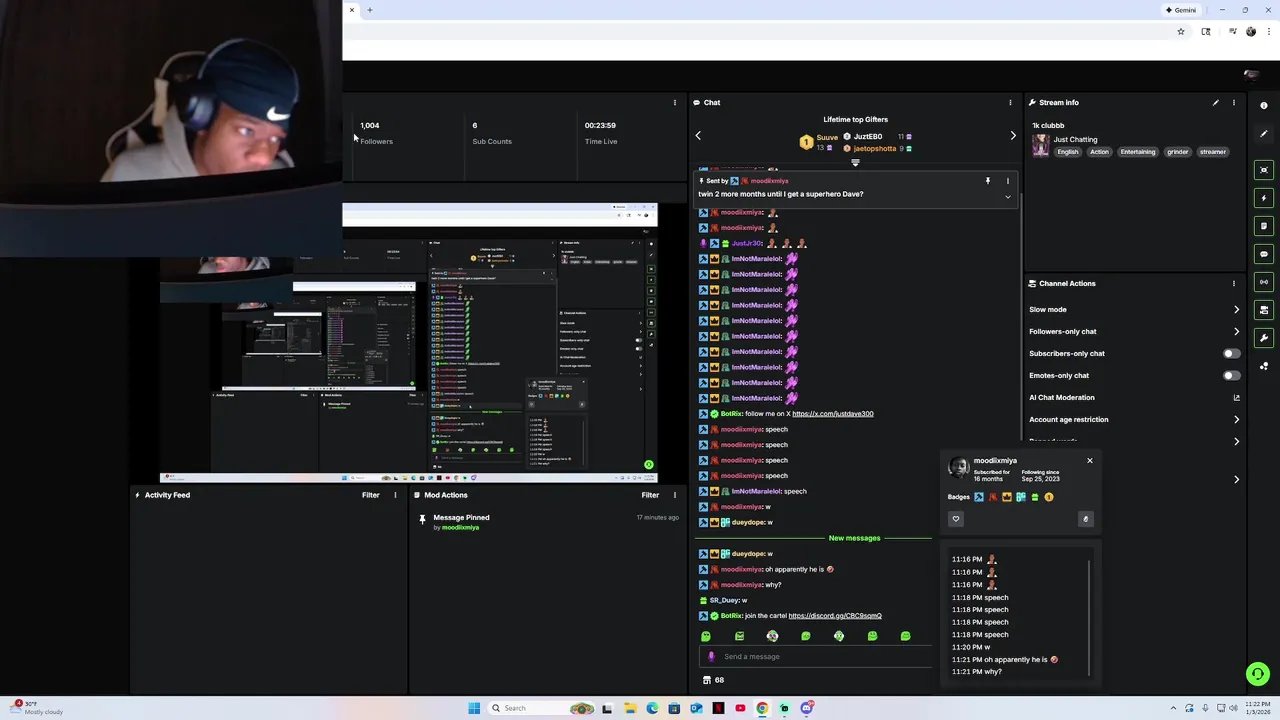The height and width of the screenshot is (720, 1280).
Task: Click the mute icon on moodiixmiya user card
Action: pyautogui.click(x=1085, y=519)
